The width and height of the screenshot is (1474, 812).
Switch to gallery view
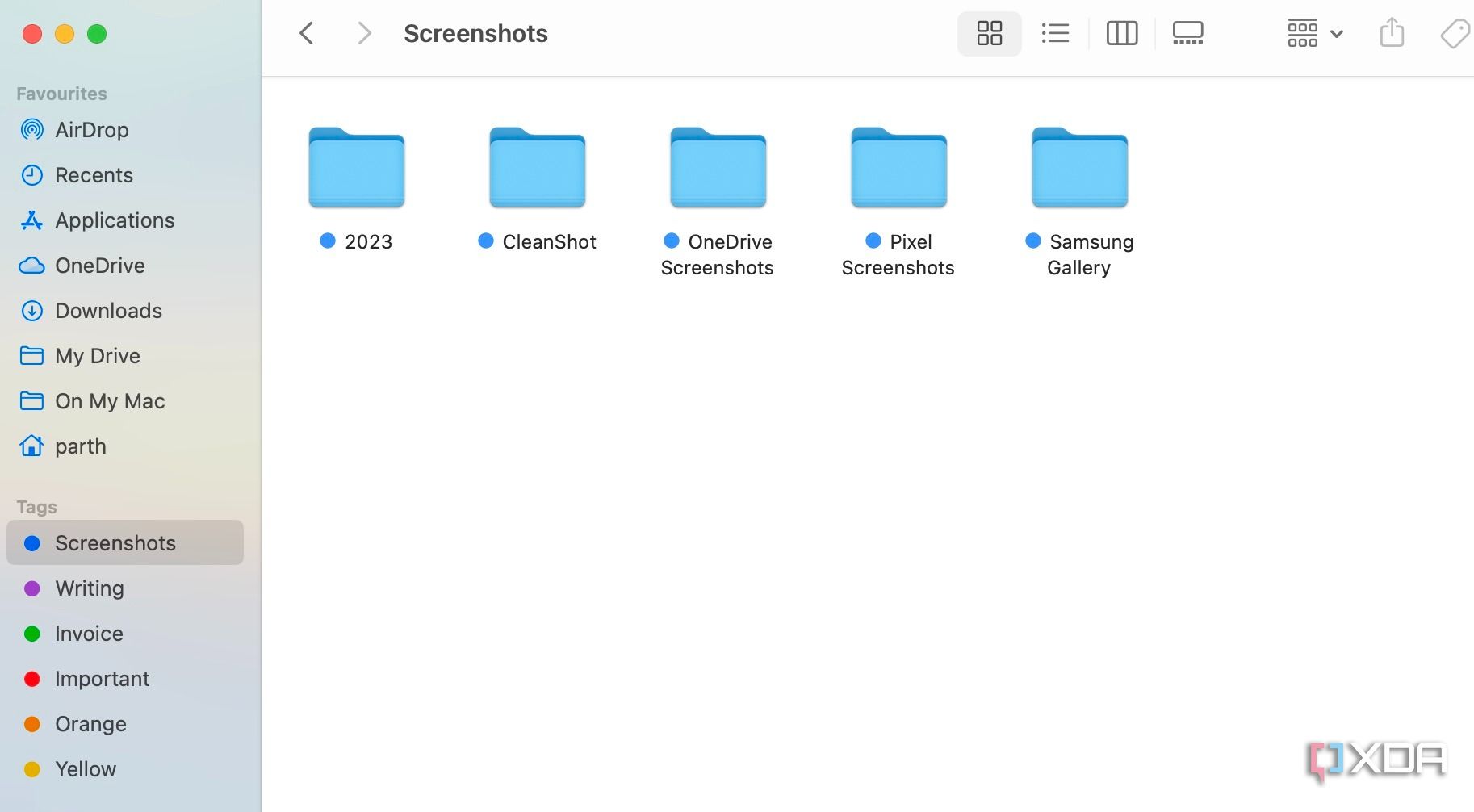[1187, 33]
